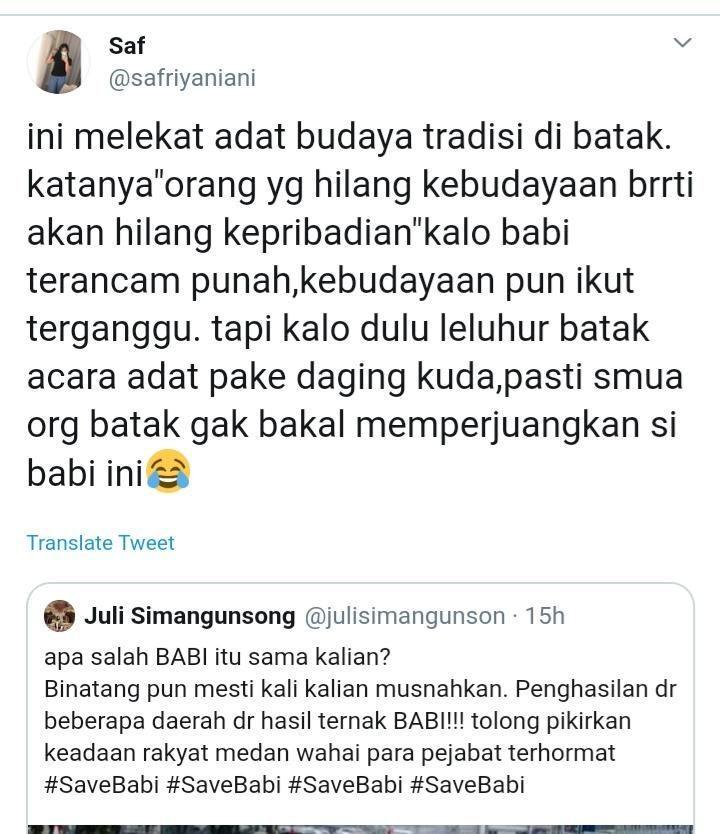Select the second #SaveBabi hashtag
This screenshot has width=720, height=834.
coord(223,785)
